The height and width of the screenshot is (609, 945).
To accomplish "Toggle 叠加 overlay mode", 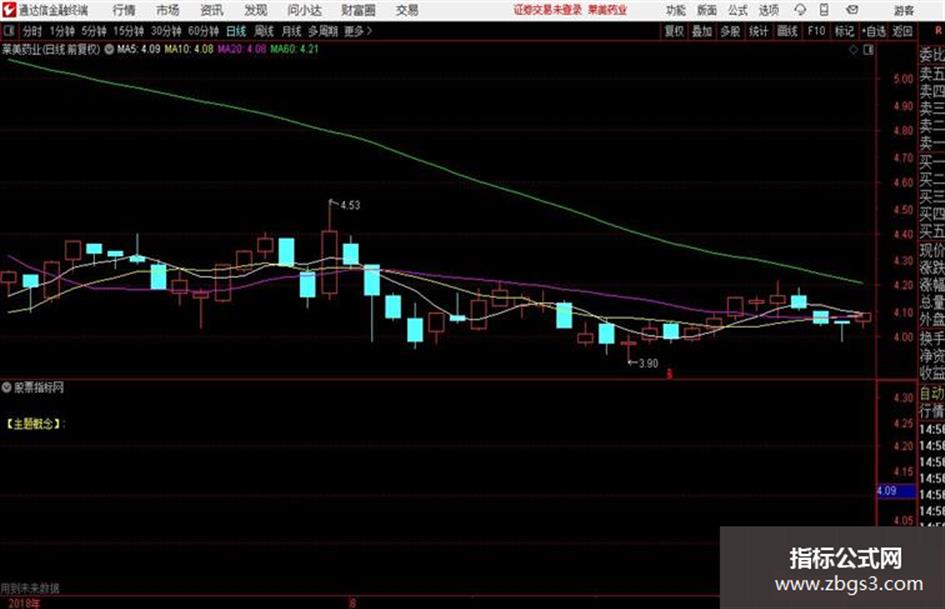I will pos(702,31).
